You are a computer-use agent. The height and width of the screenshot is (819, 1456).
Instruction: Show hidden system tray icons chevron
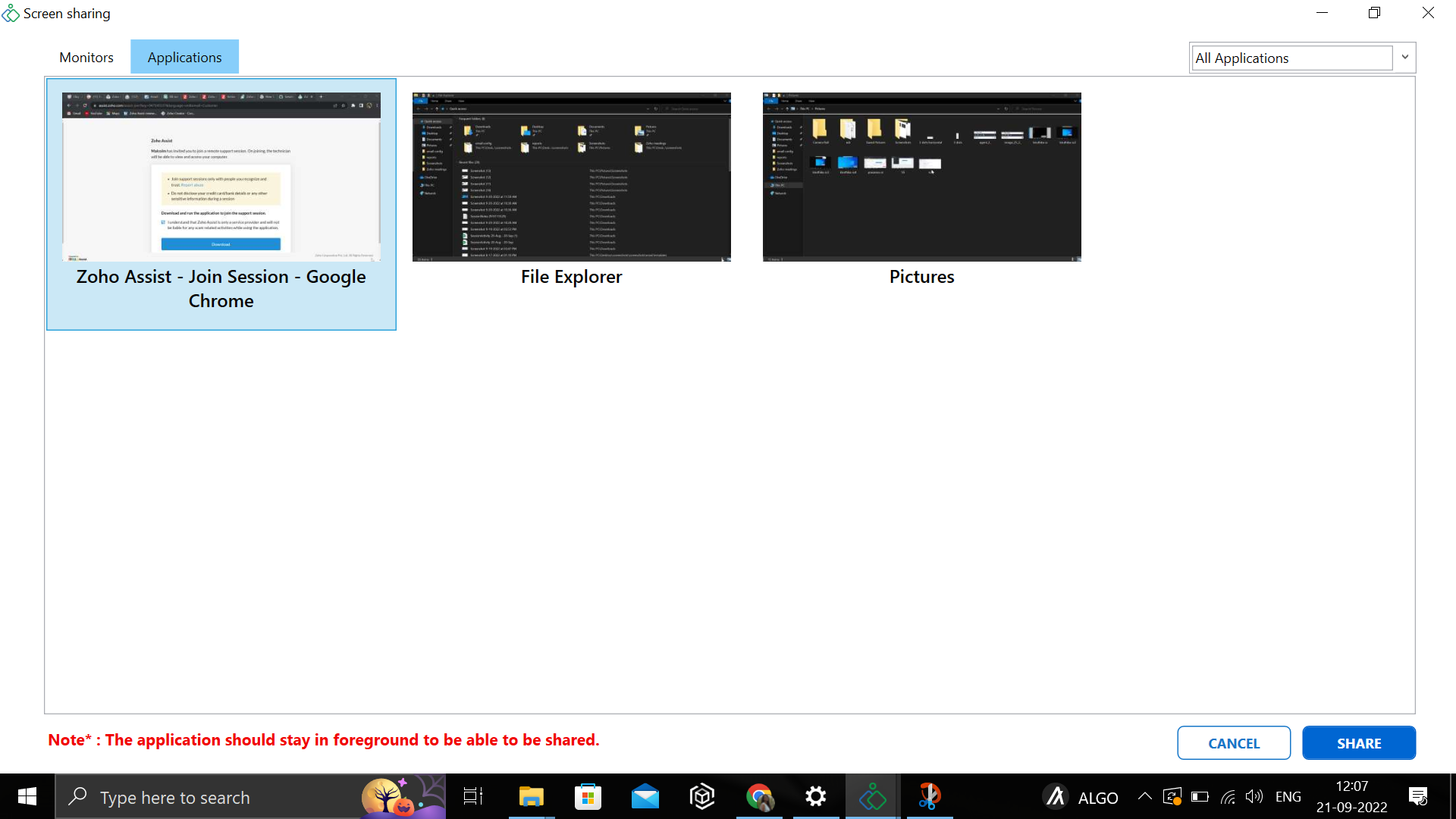point(1144,797)
